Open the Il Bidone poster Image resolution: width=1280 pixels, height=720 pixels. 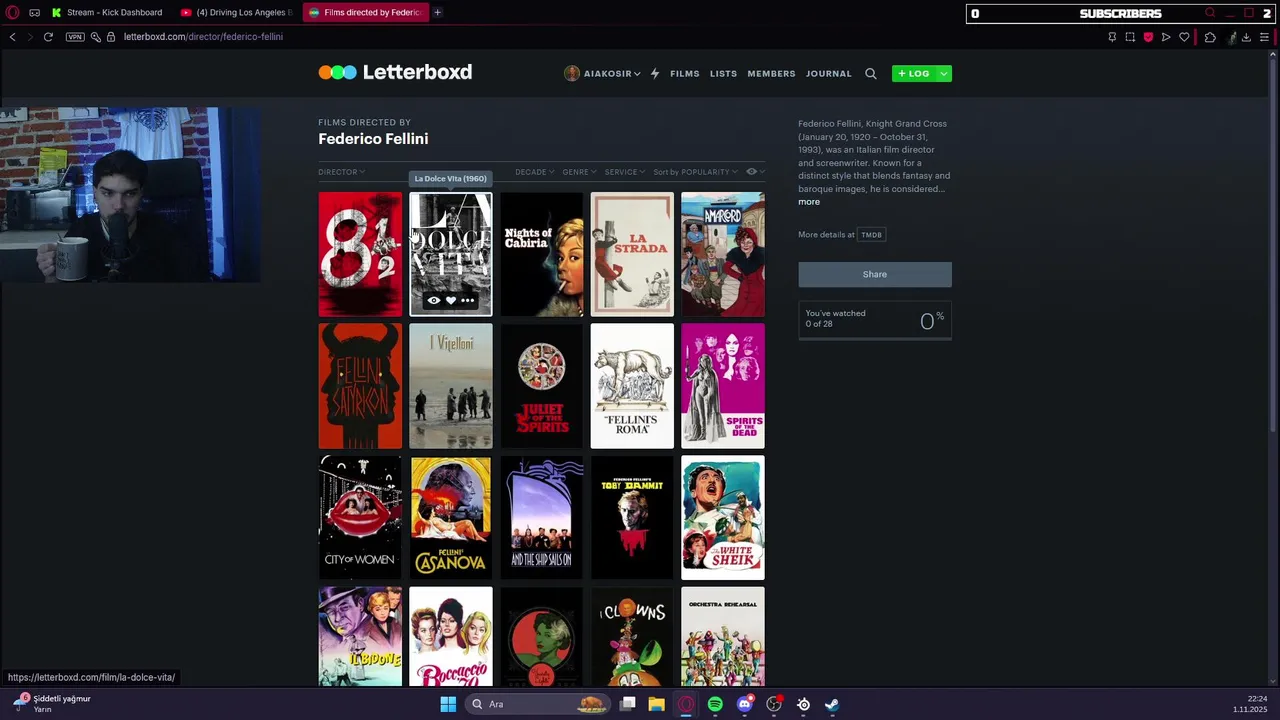[360, 637]
